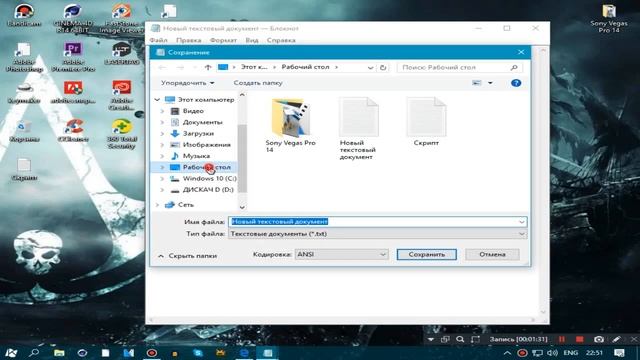
Task: Open the Кодировка ANSI dropdown
Action: pos(341,254)
